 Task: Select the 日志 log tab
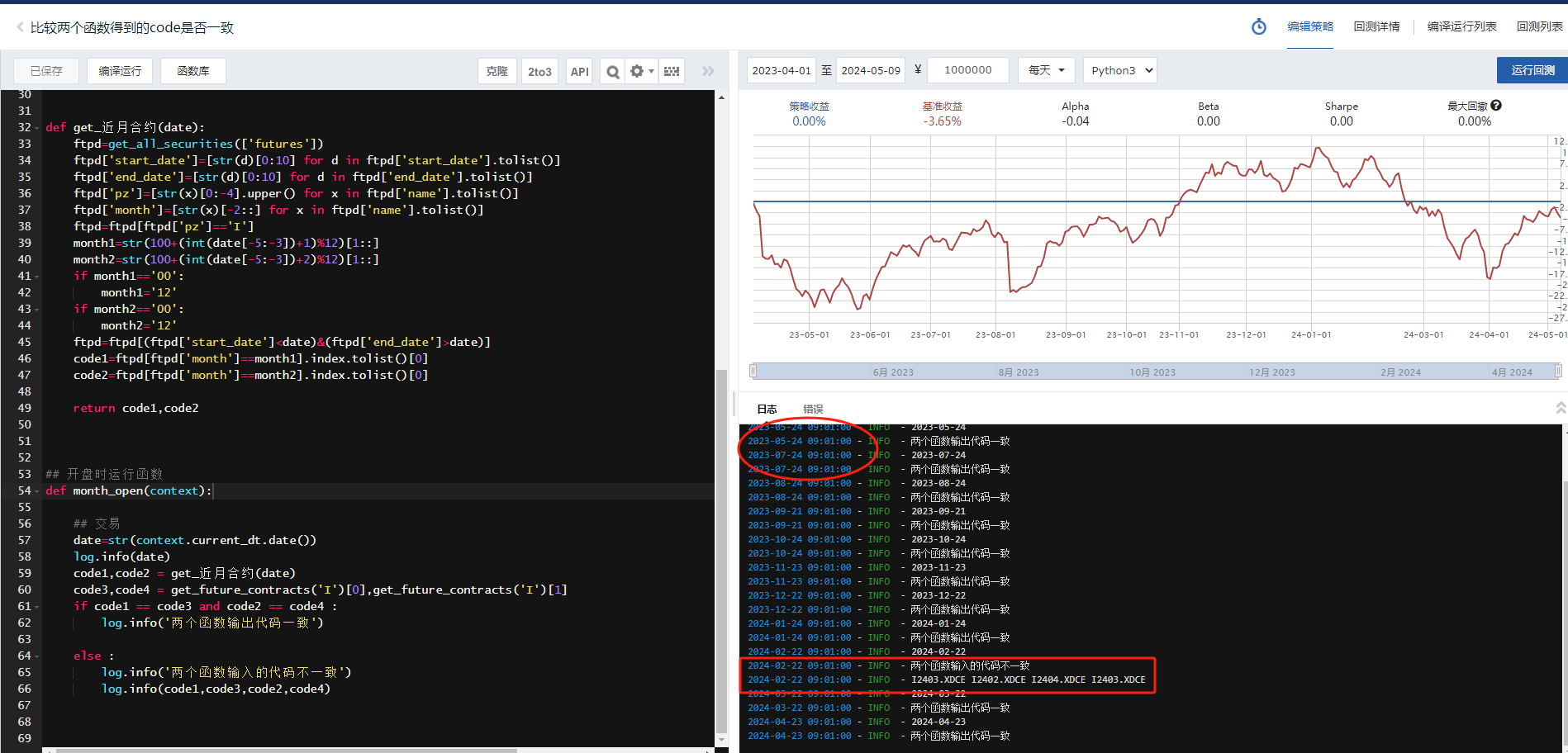click(767, 409)
